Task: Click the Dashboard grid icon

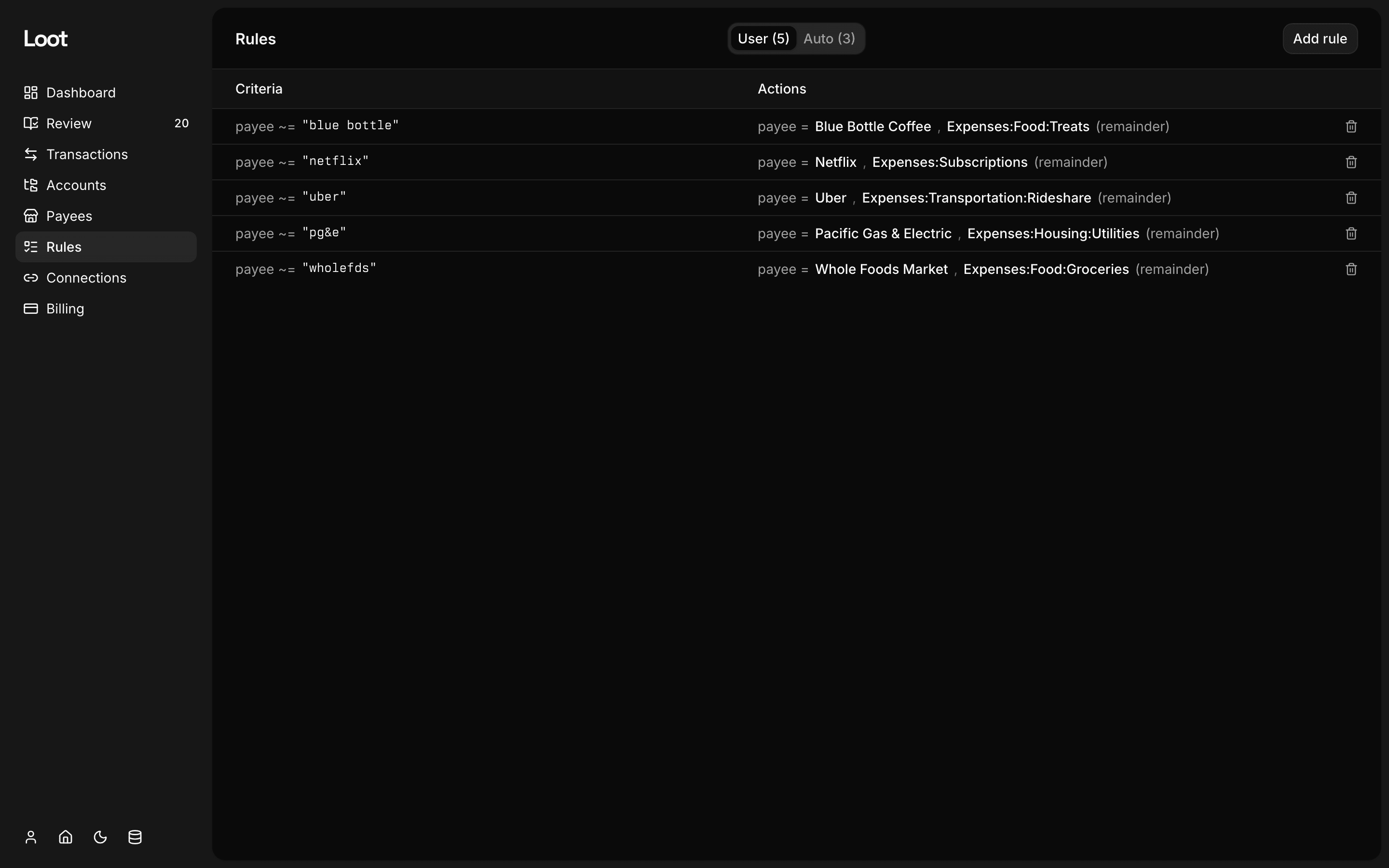Action: pyautogui.click(x=31, y=93)
